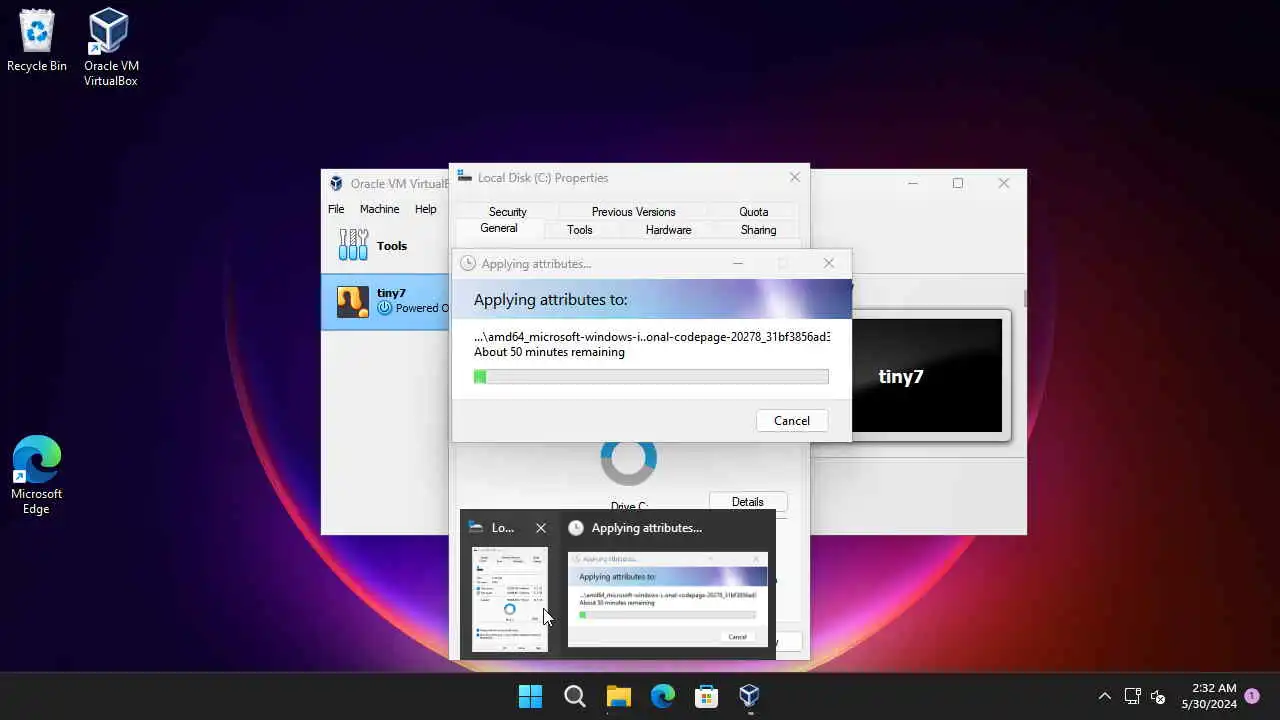The image size is (1280, 720).
Task: Show hidden system tray icons
Action: pyautogui.click(x=1105, y=696)
